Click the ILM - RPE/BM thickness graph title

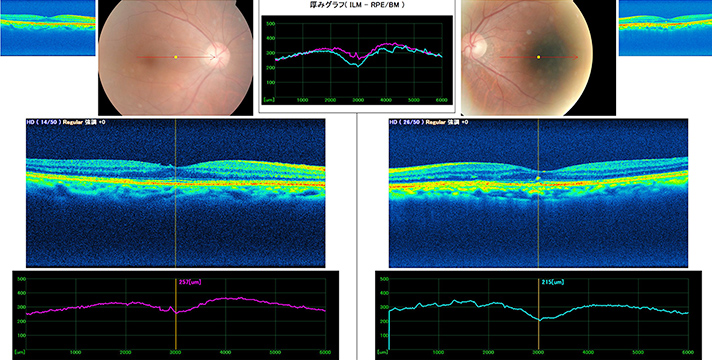[x=357, y=5]
